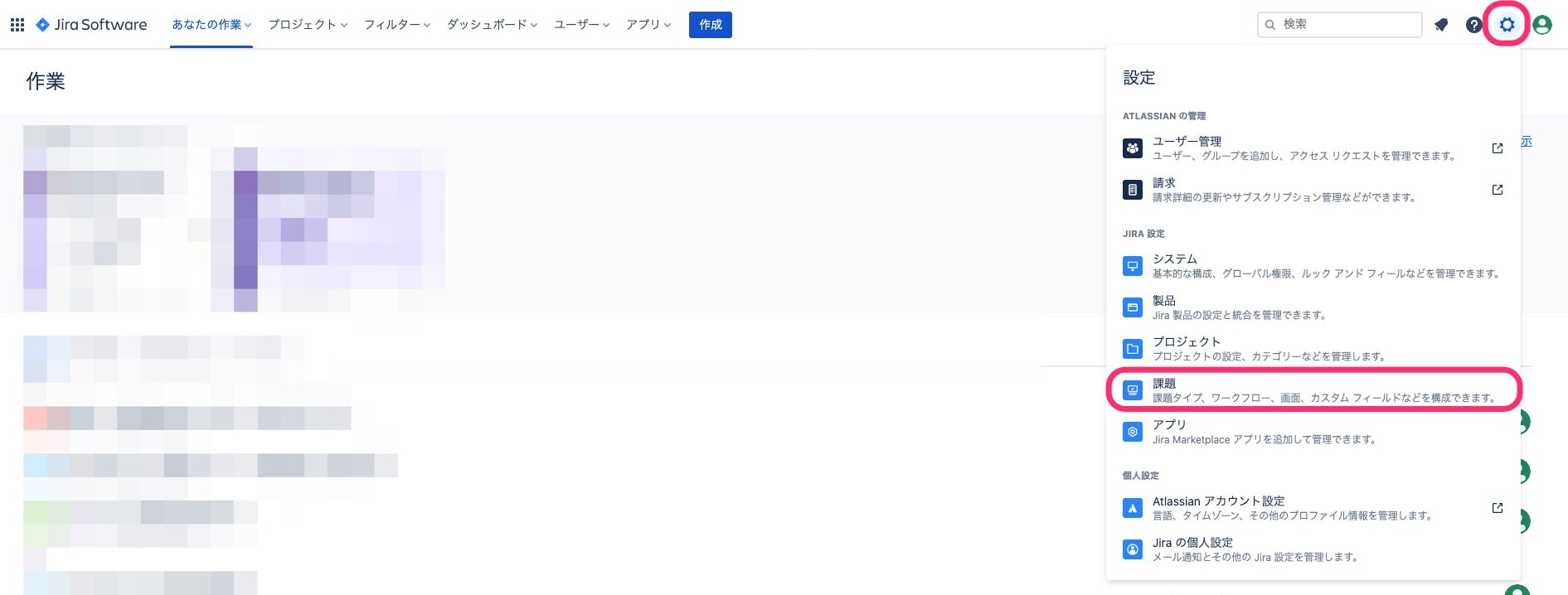Click the ユーザー管理 people icon
The width and height of the screenshot is (1568, 595).
[x=1133, y=148]
